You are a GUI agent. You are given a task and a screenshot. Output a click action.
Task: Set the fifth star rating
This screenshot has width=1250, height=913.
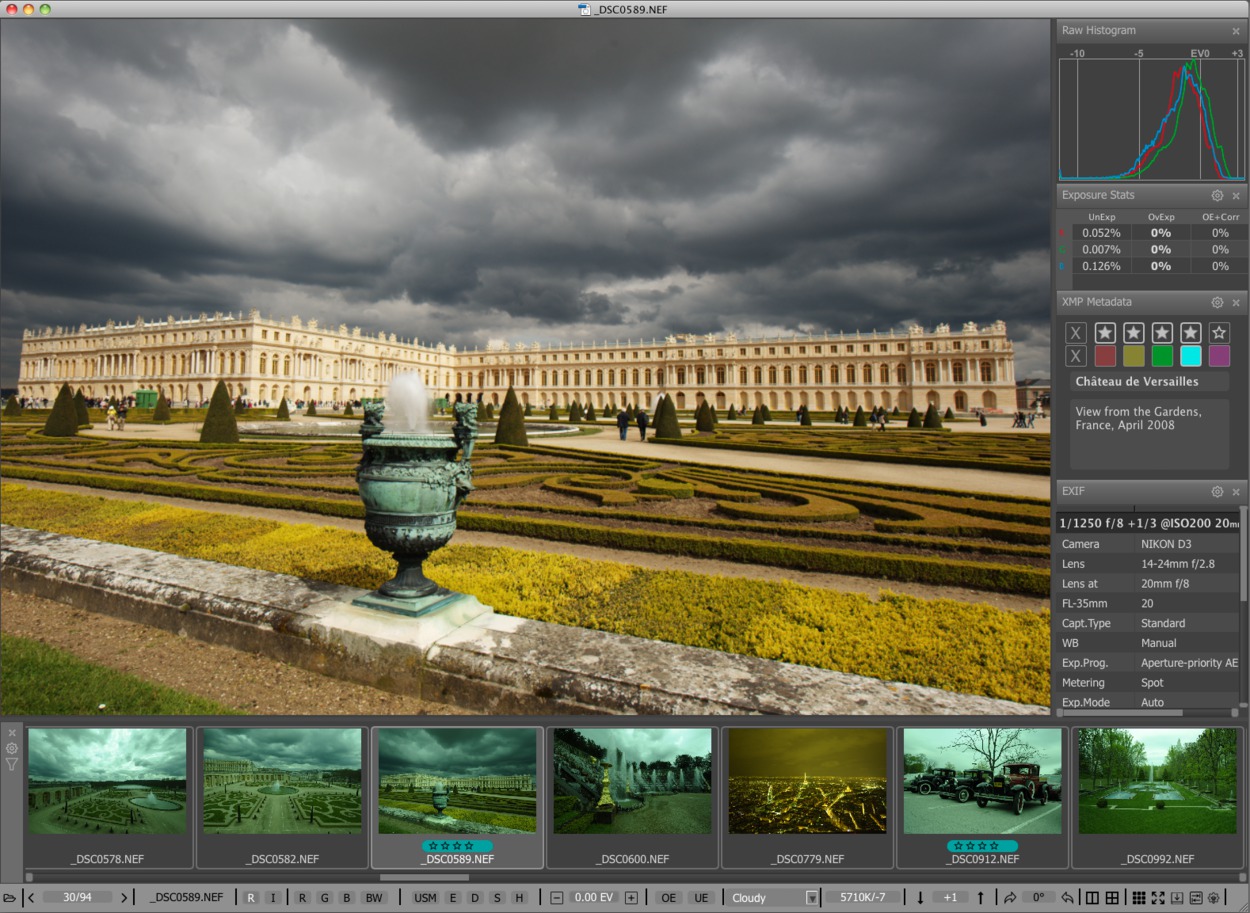pyautogui.click(x=1219, y=333)
